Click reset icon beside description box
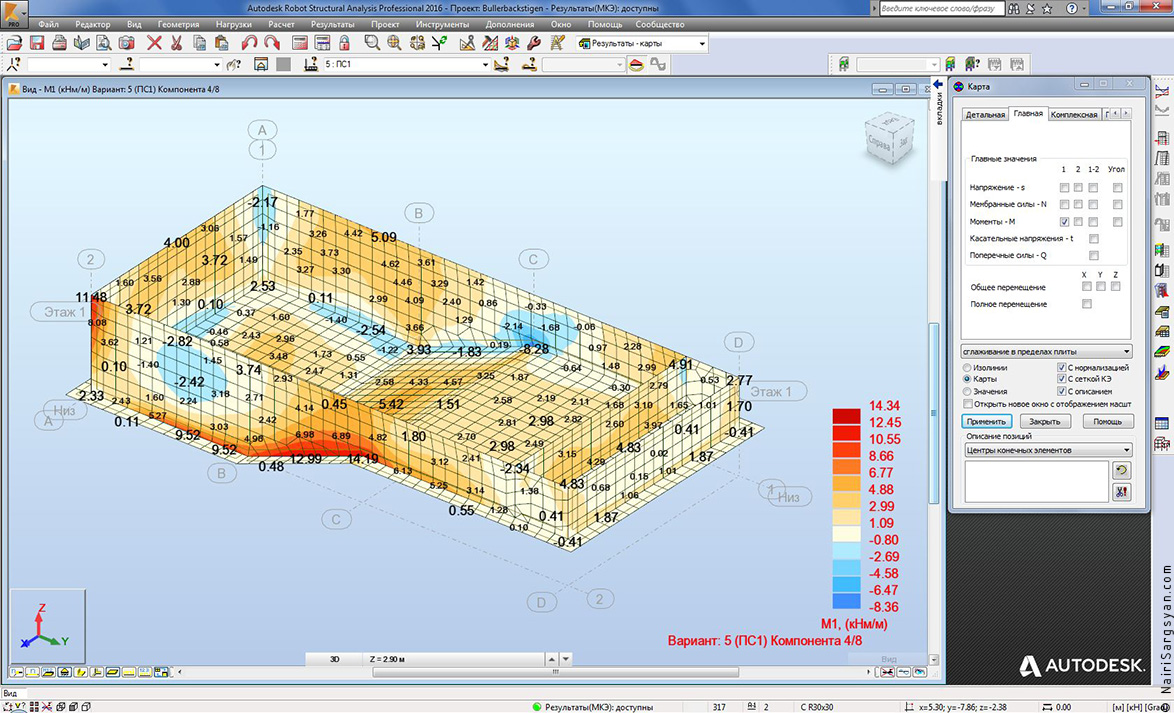 click(x=1121, y=470)
